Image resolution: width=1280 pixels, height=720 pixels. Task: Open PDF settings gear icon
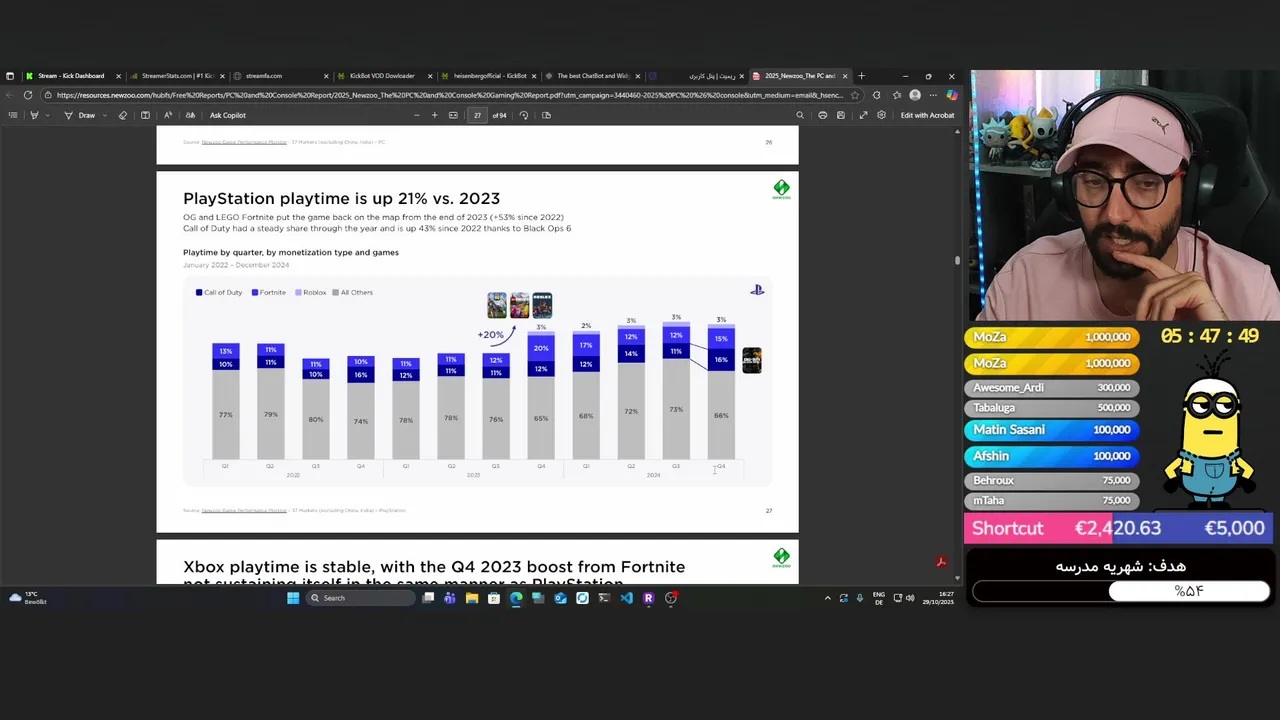(881, 115)
